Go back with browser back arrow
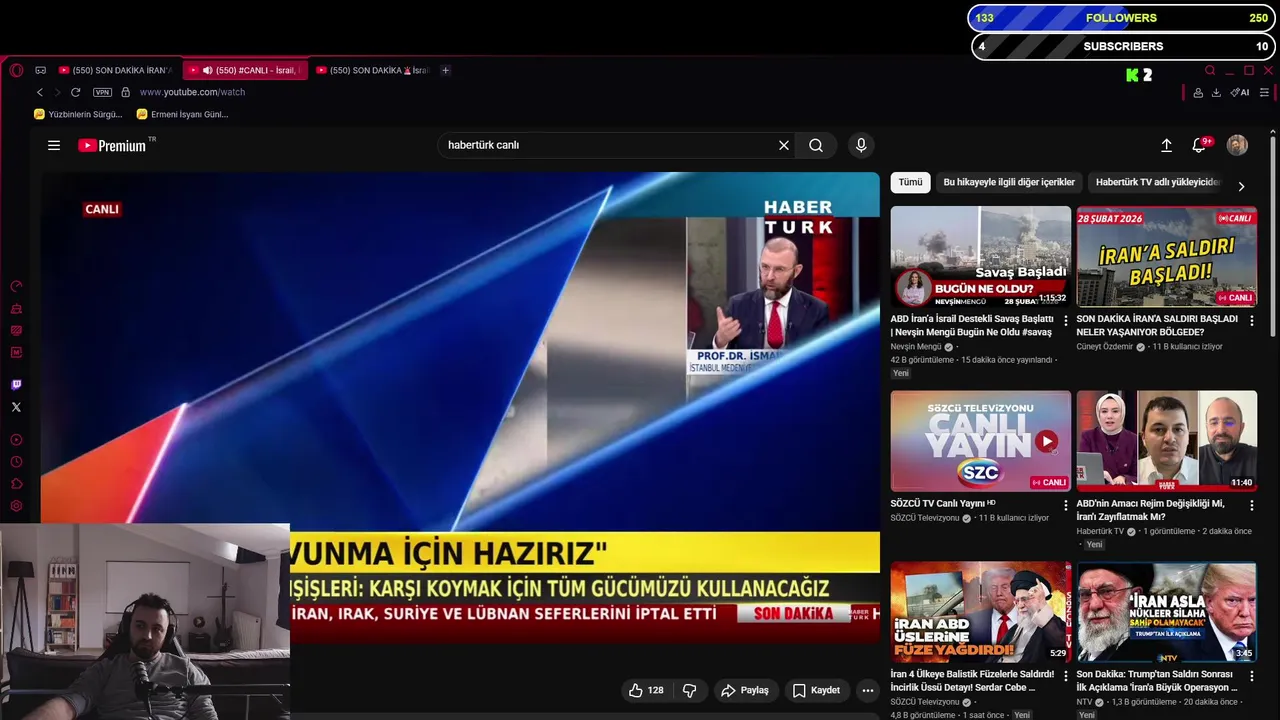This screenshot has height=720, width=1280. coord(40,92)
